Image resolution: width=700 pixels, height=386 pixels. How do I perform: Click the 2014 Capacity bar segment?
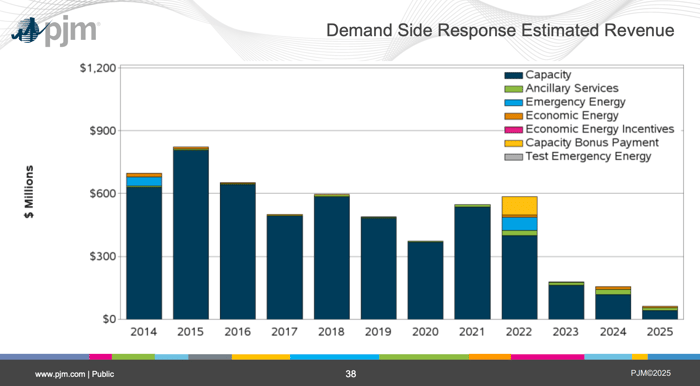pos(144,253)
